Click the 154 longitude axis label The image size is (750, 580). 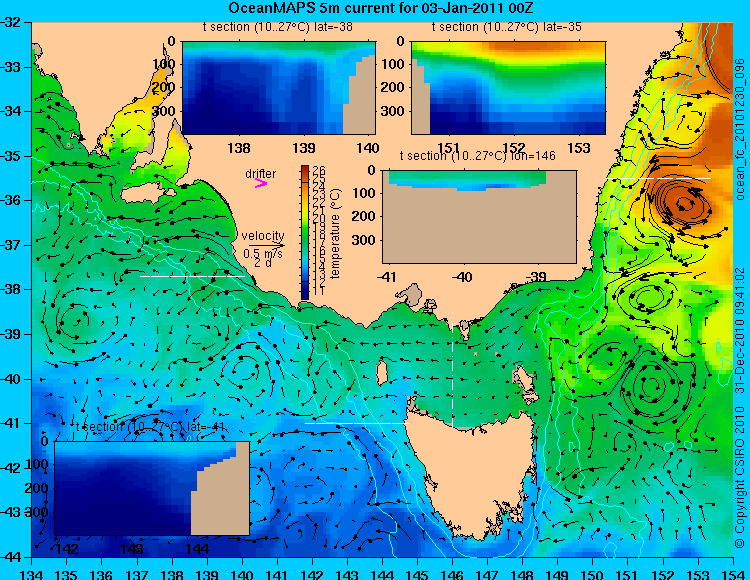click(733, 574)
